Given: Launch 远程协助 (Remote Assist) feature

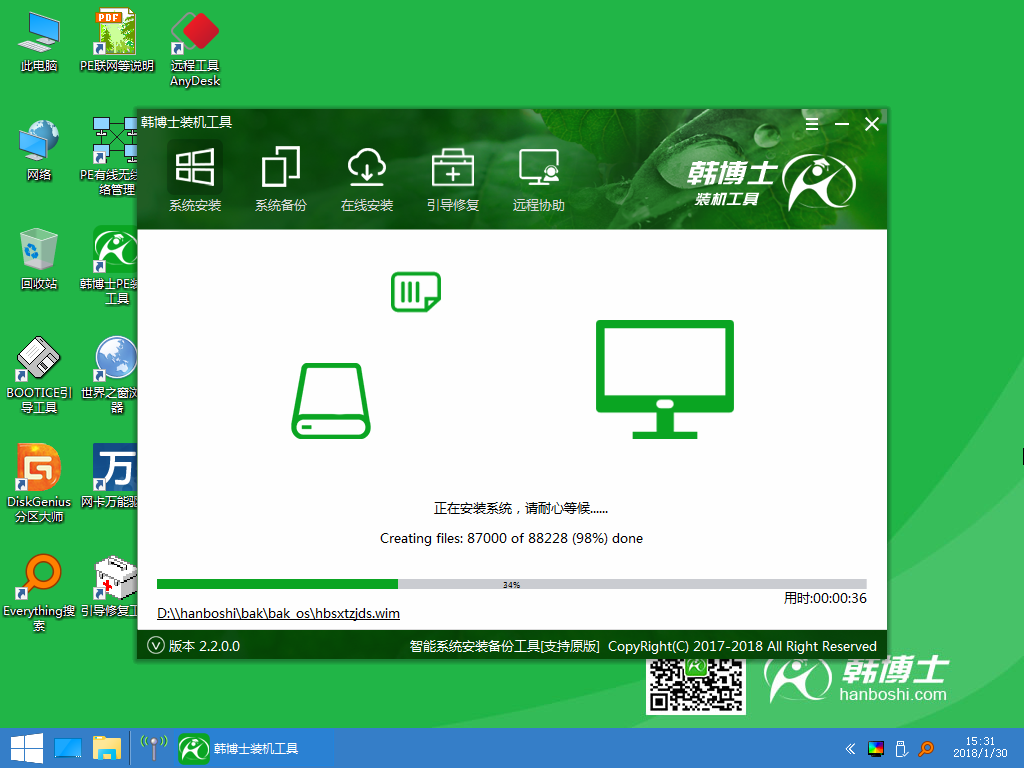Looking at the screenshot, I should (x=539, y=178).
